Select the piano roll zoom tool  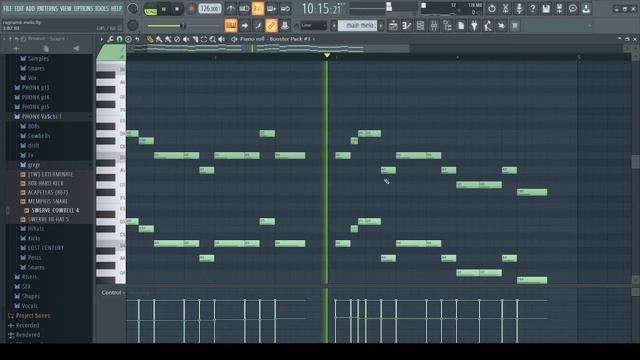point(213,39)
